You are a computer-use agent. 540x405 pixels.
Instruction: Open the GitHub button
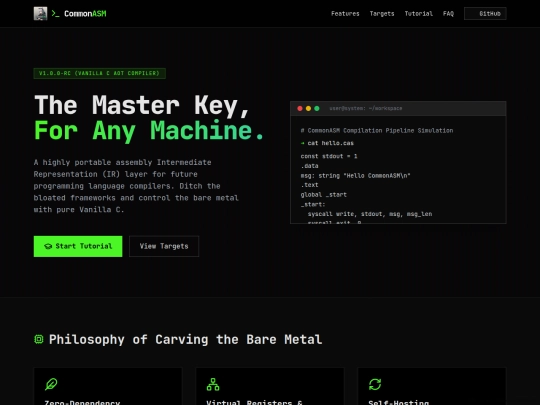485,13
